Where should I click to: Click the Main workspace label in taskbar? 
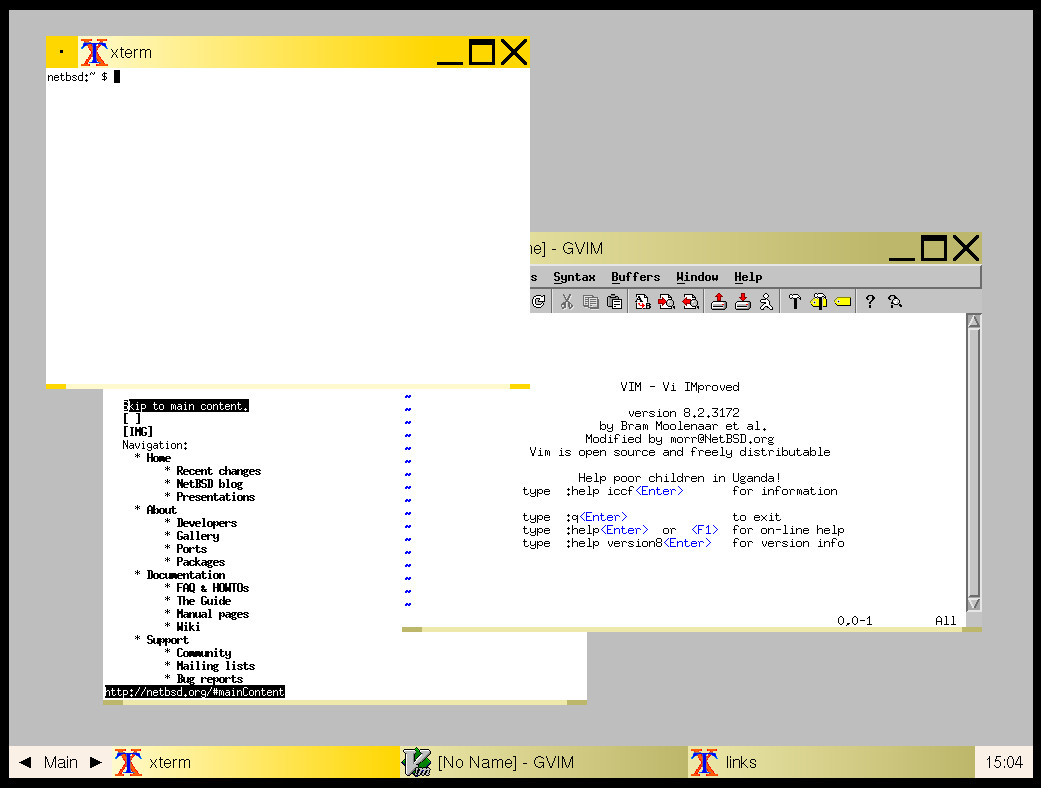pyautogui.click(x=60, y=762)
